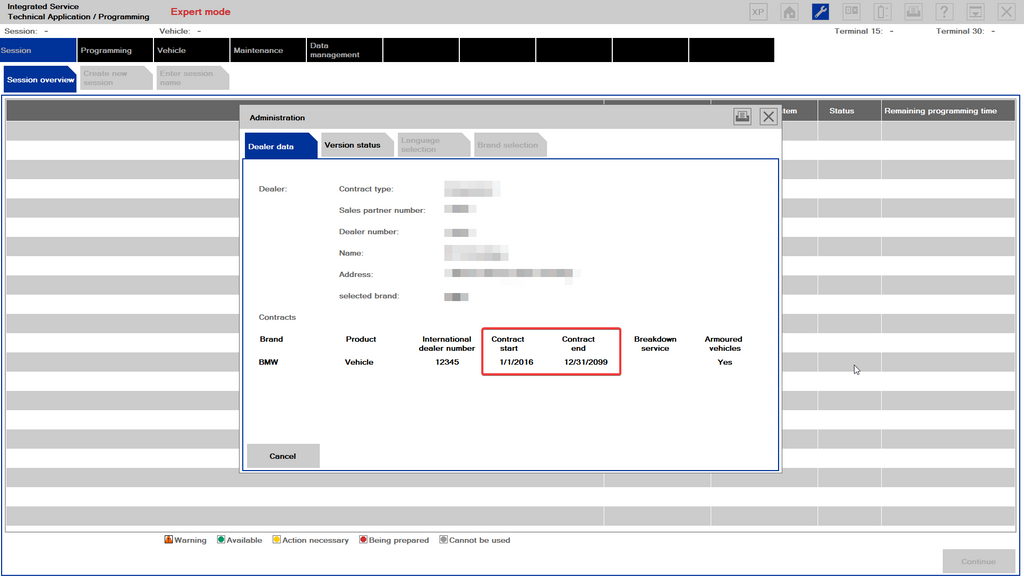This screenshot has height=577, width=1024.
Task: Click the Contract type label
Action: click(x=366, y=189)
